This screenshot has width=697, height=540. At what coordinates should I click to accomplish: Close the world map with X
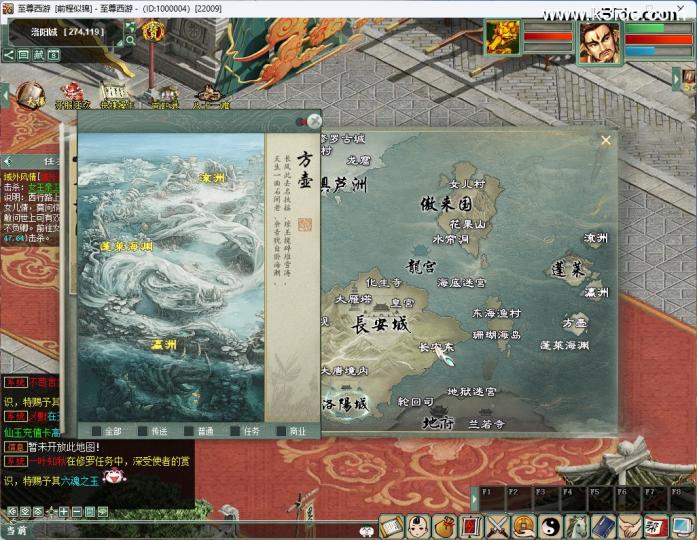(605, 140)
